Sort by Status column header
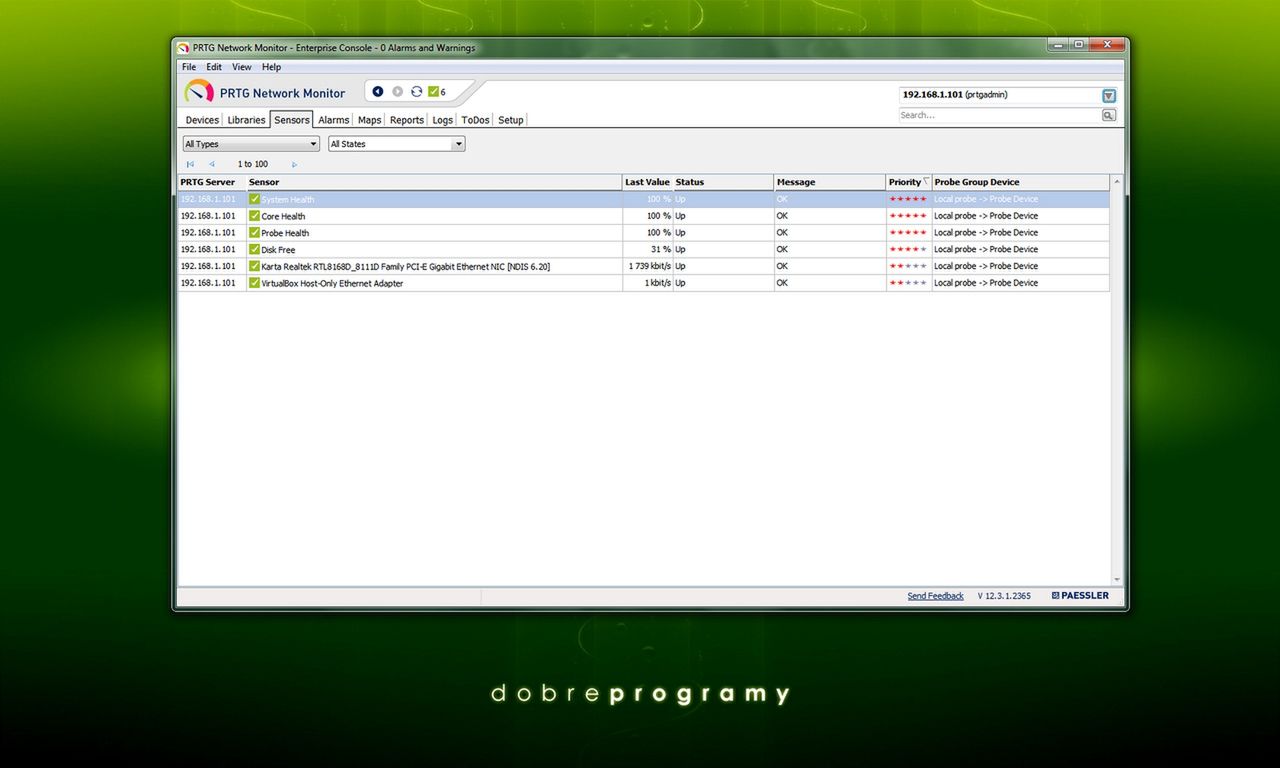The height and width of the screenshot is (768, 1280). pos(723,182)
